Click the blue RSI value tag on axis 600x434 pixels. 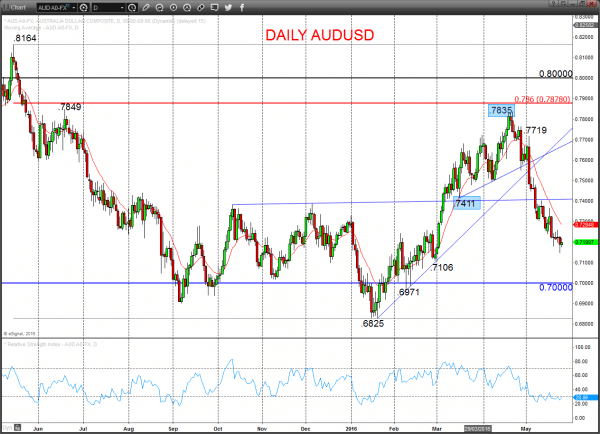[x=586, y=397]
